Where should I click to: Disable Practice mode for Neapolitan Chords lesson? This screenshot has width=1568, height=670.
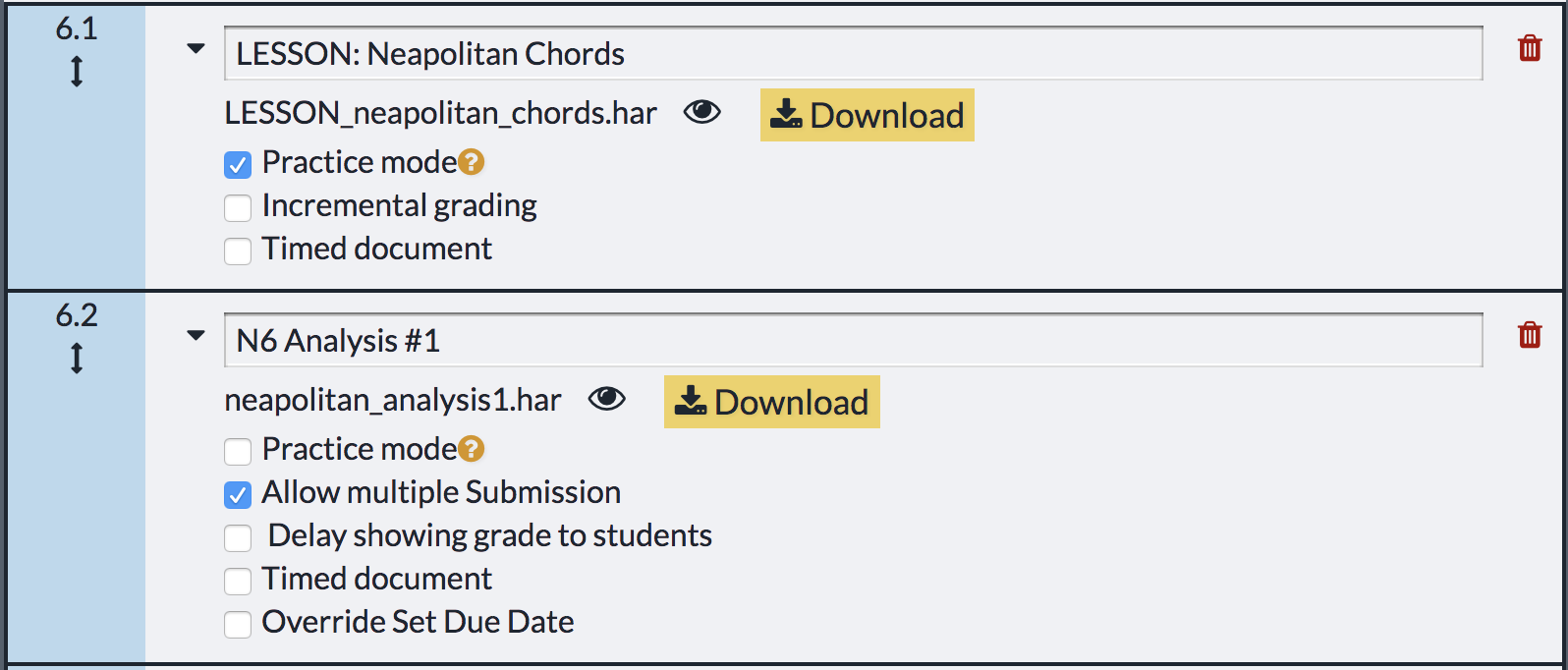[238, 164]
